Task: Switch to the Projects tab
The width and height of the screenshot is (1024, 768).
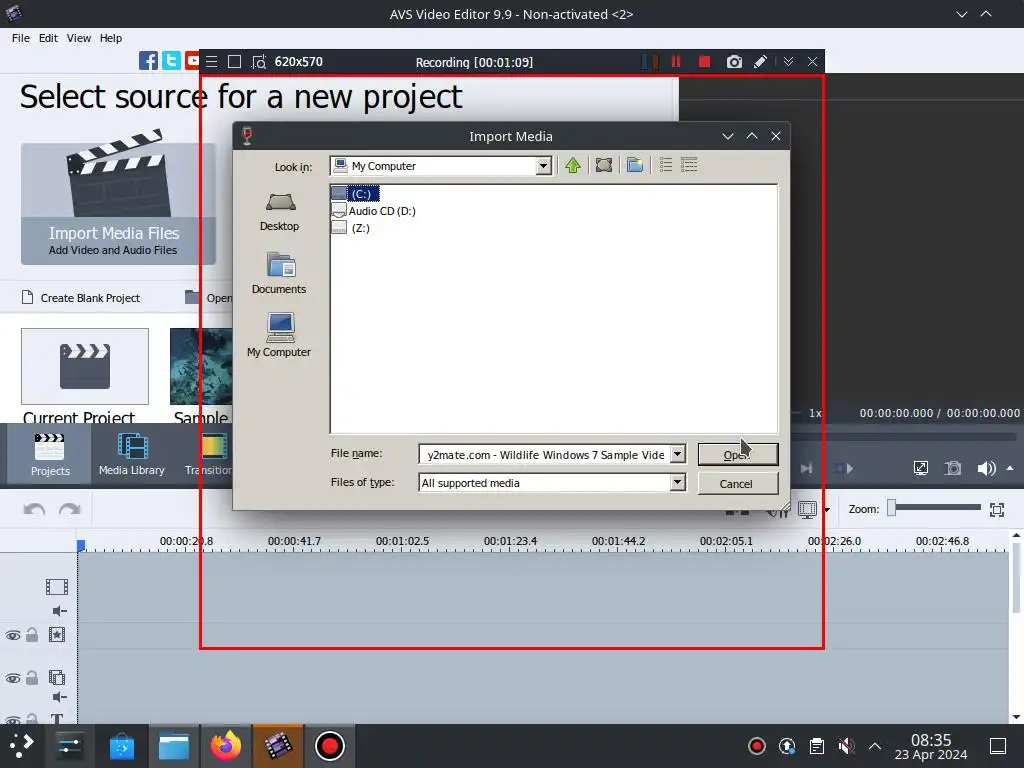Action: pos(50,454)
